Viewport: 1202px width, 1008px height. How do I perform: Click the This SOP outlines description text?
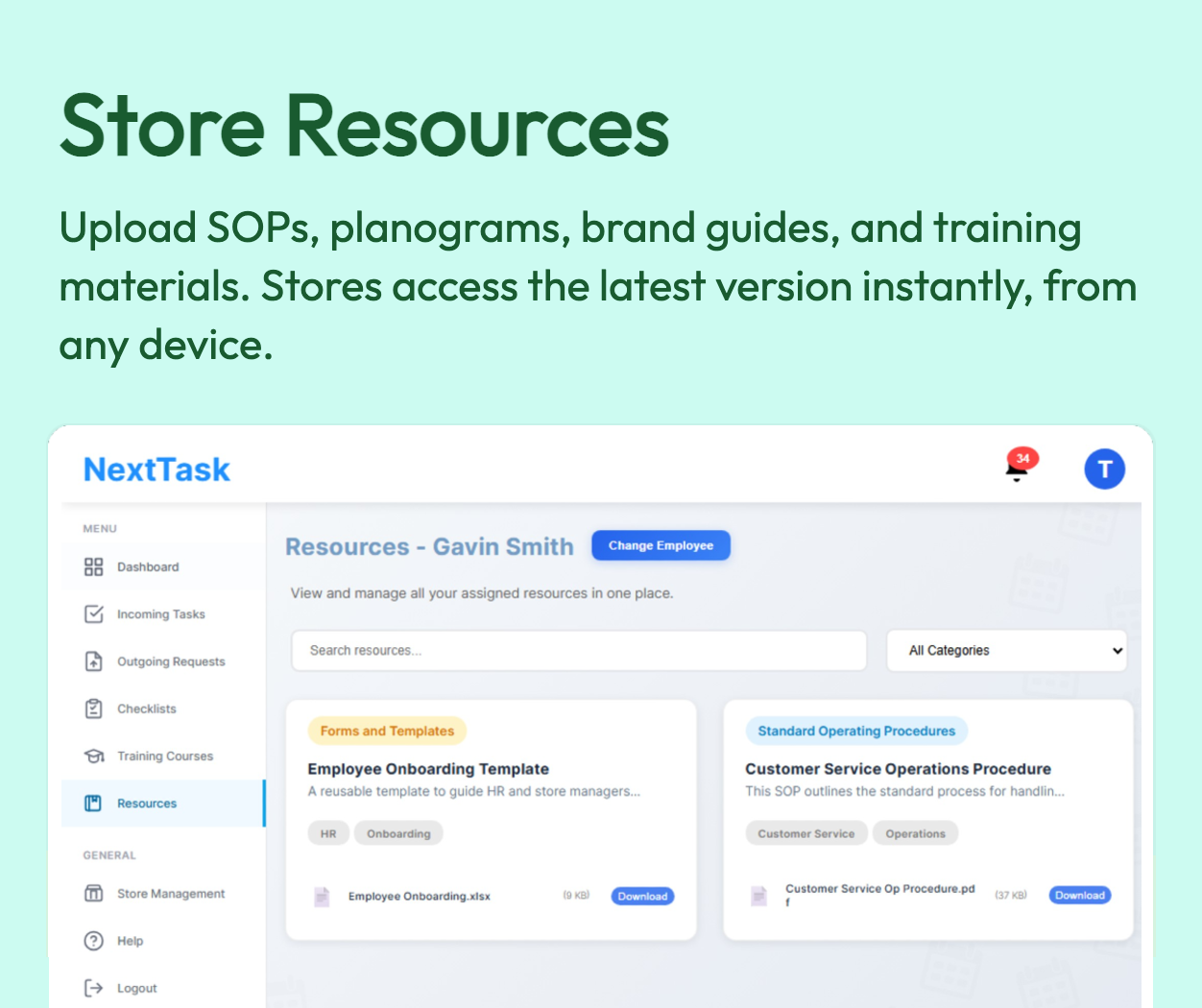tap(905, 792)
